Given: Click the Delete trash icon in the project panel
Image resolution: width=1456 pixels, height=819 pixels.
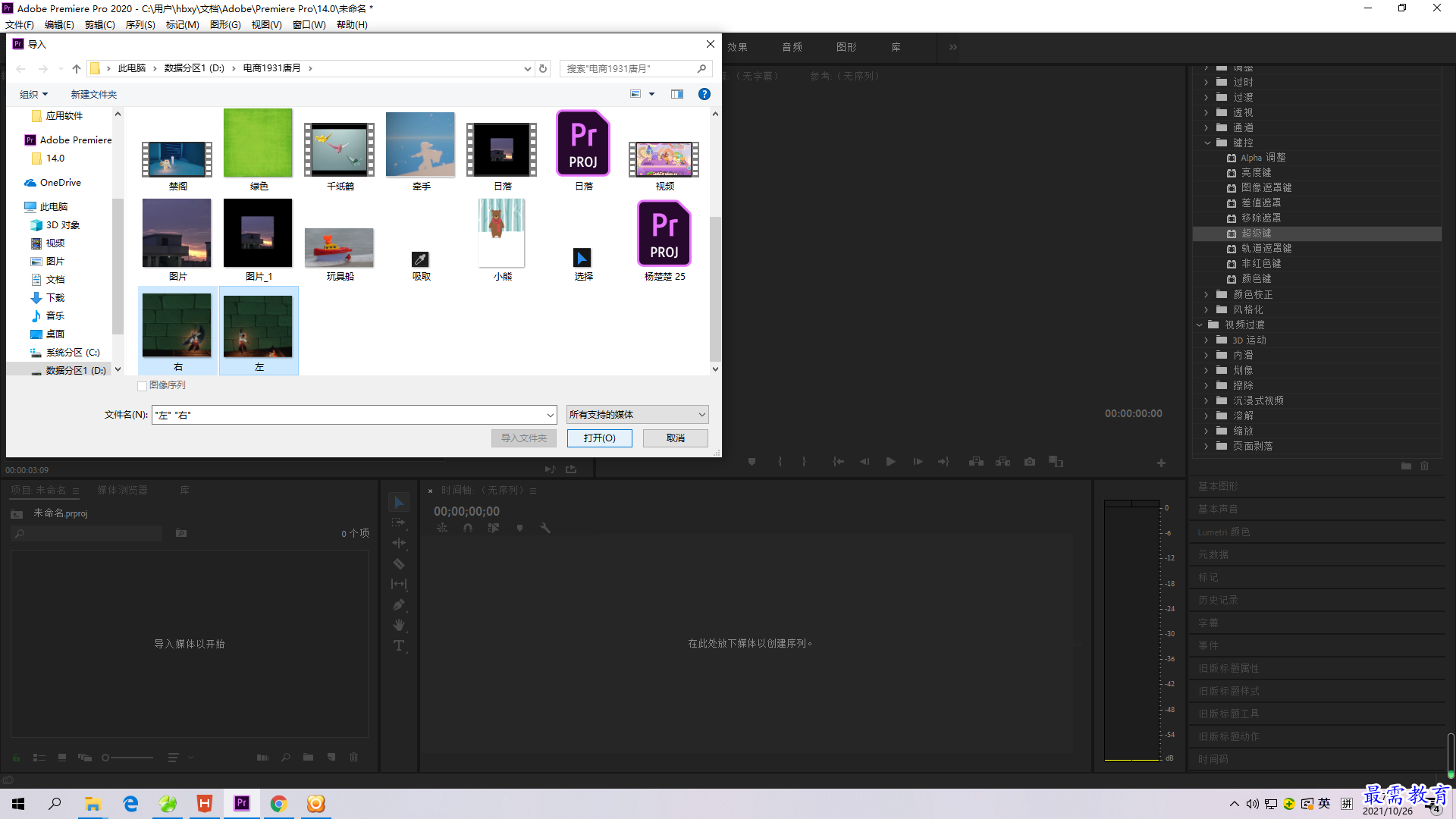Looking at the screenshot, I should click(x=353, y=757).
